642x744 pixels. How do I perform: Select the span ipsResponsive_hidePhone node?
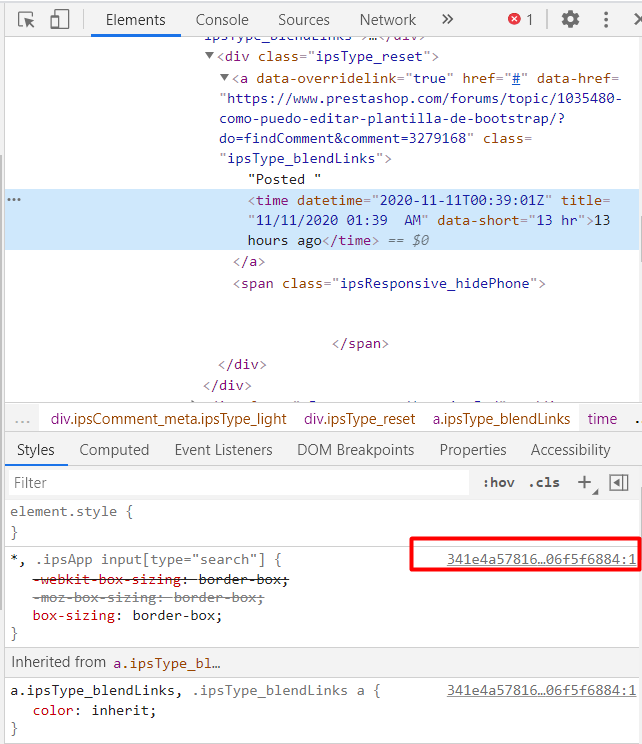(389, 284)
